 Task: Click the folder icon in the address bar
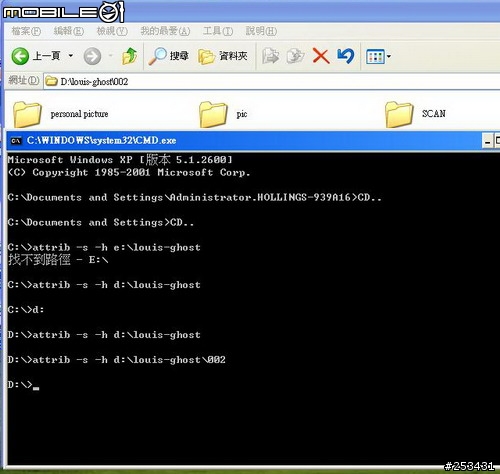(51, 81)
